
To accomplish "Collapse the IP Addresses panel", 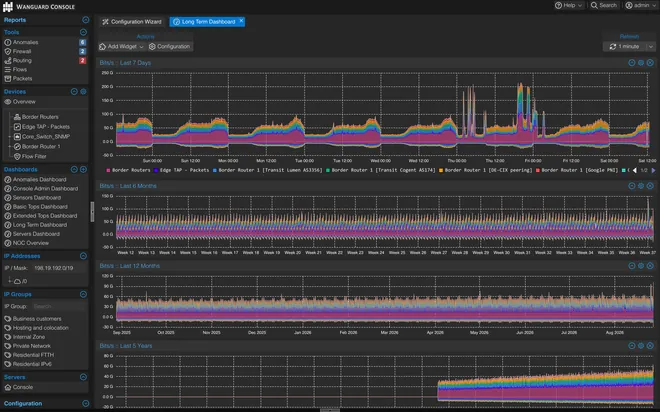I will [x=83, y=256].
